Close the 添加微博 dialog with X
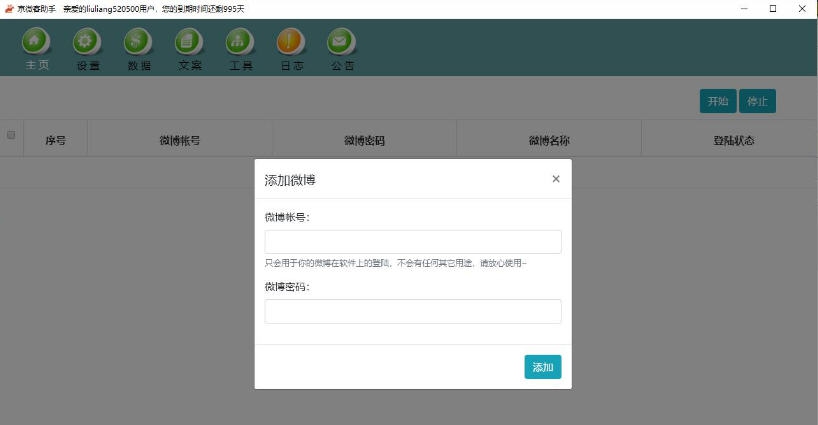Screen dimensions: 818x425 click(556, 179)
